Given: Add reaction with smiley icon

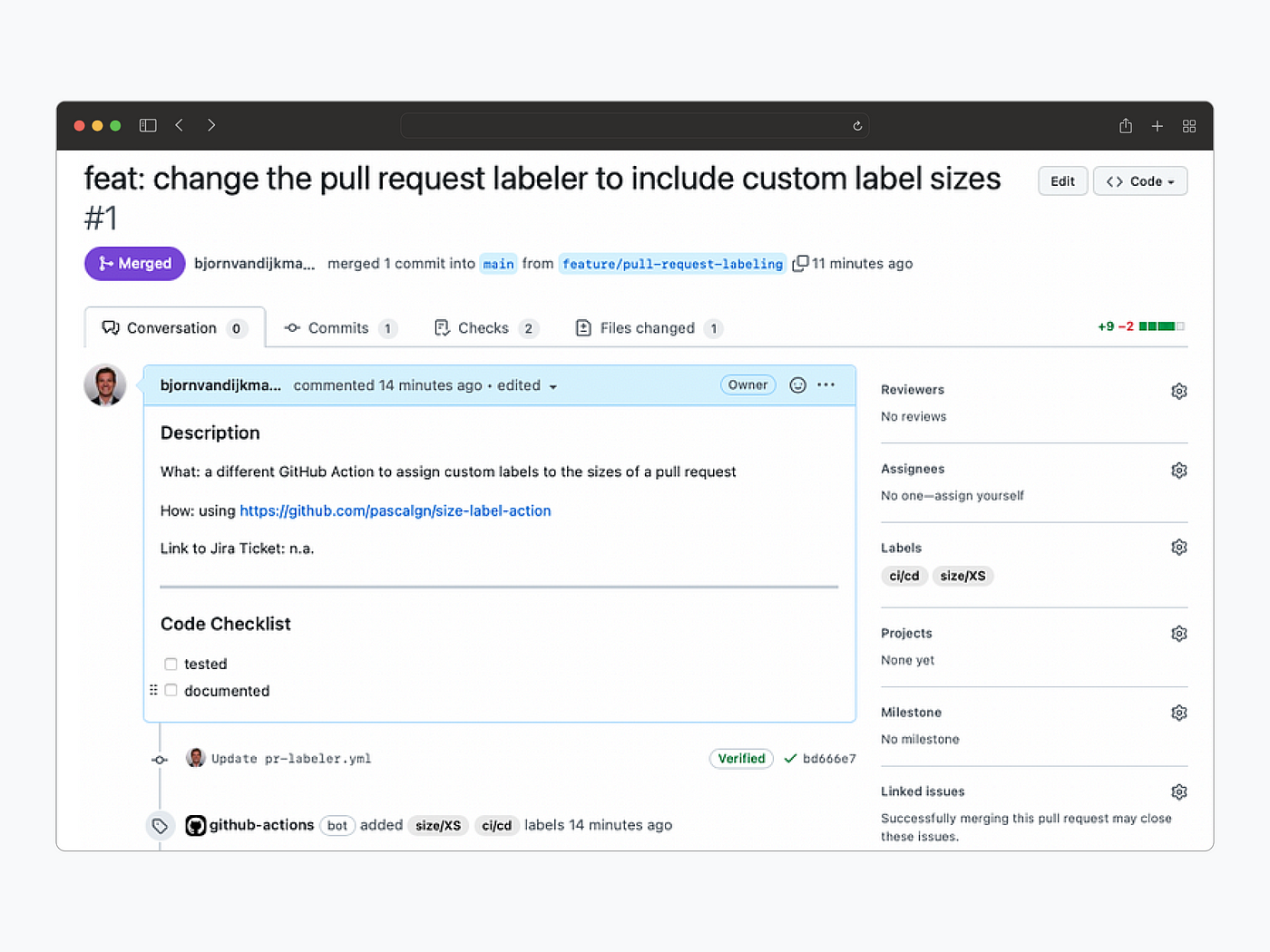Looking at the screenshot, I should [x=797, y=384].
